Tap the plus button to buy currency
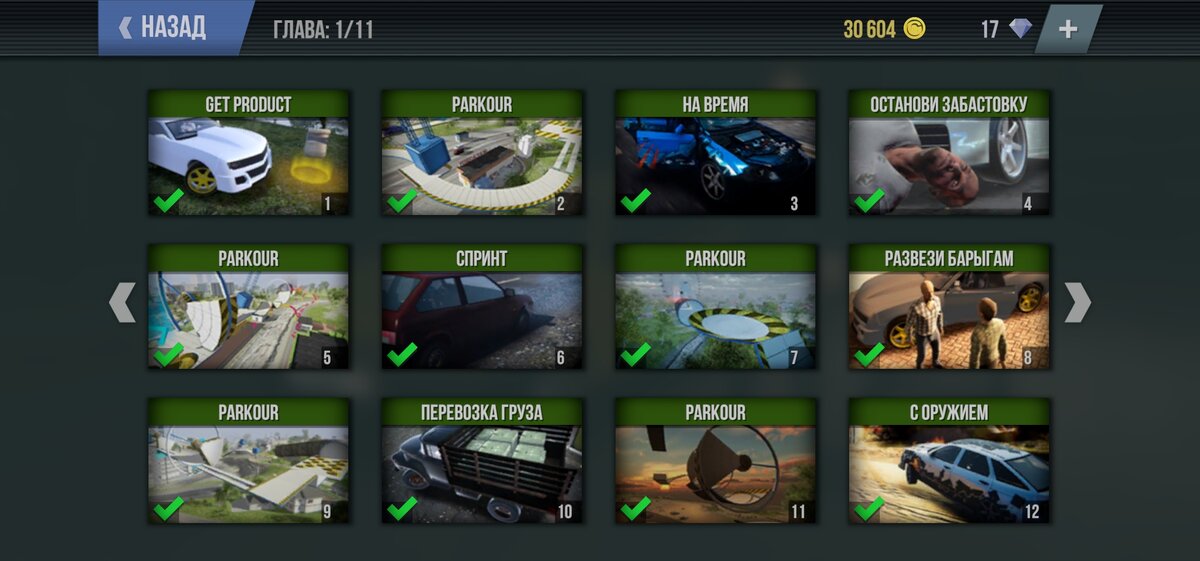The width and height of the screenshot is (1200, 561). (x=1068, y=29)
